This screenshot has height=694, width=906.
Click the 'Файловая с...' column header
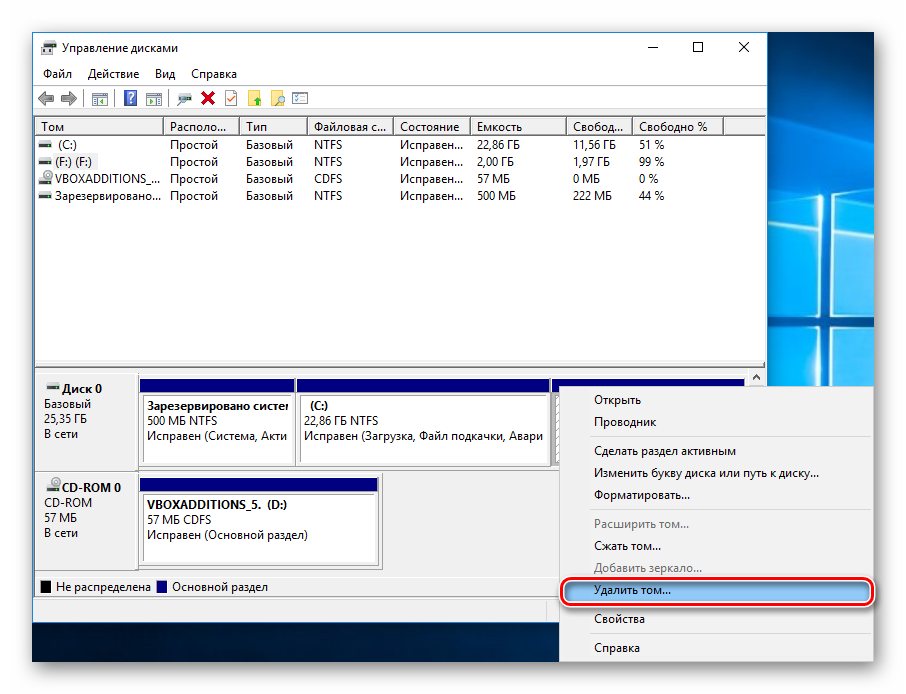[x=349, y=127]
